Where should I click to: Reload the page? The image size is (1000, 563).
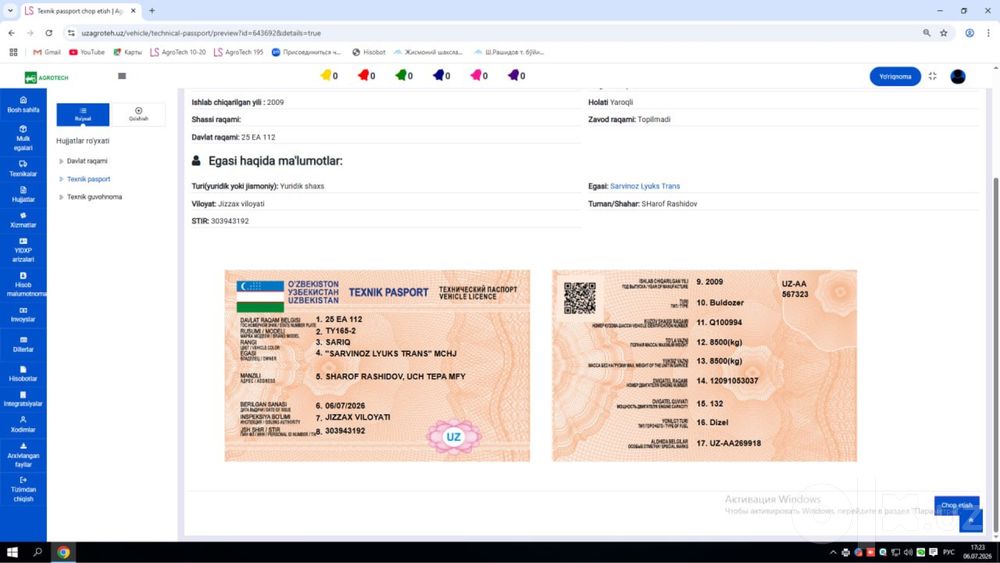pos(48,33)
